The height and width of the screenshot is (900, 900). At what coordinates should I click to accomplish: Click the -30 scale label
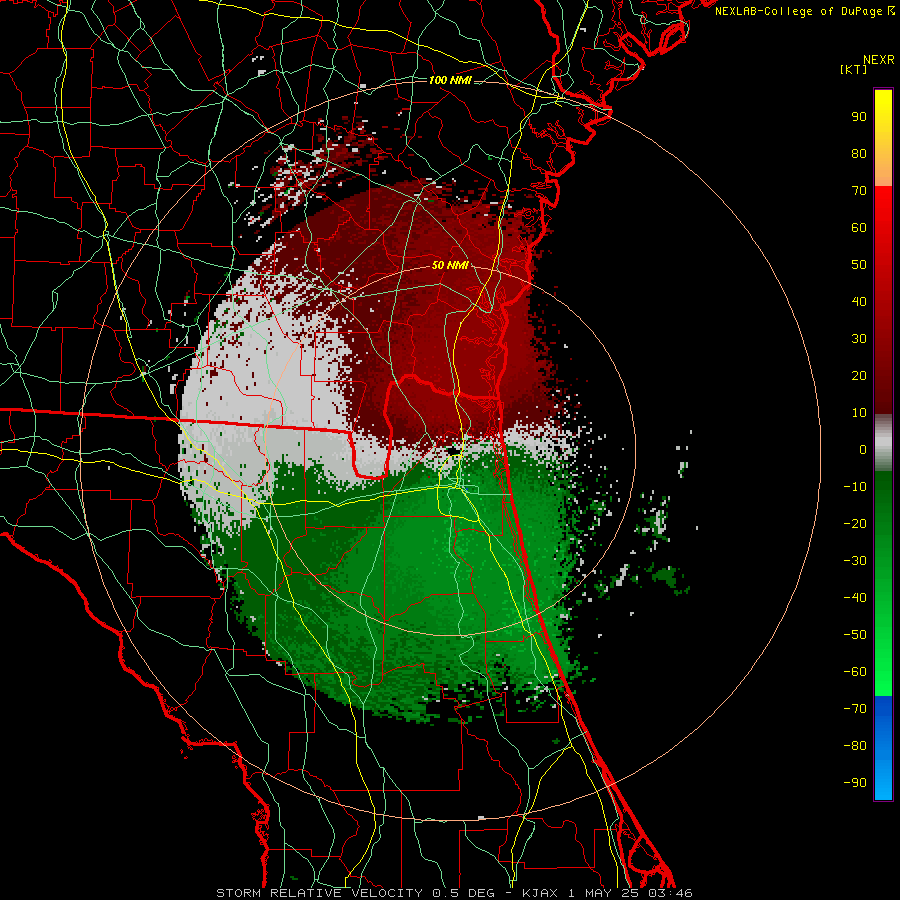click(855, 561)
